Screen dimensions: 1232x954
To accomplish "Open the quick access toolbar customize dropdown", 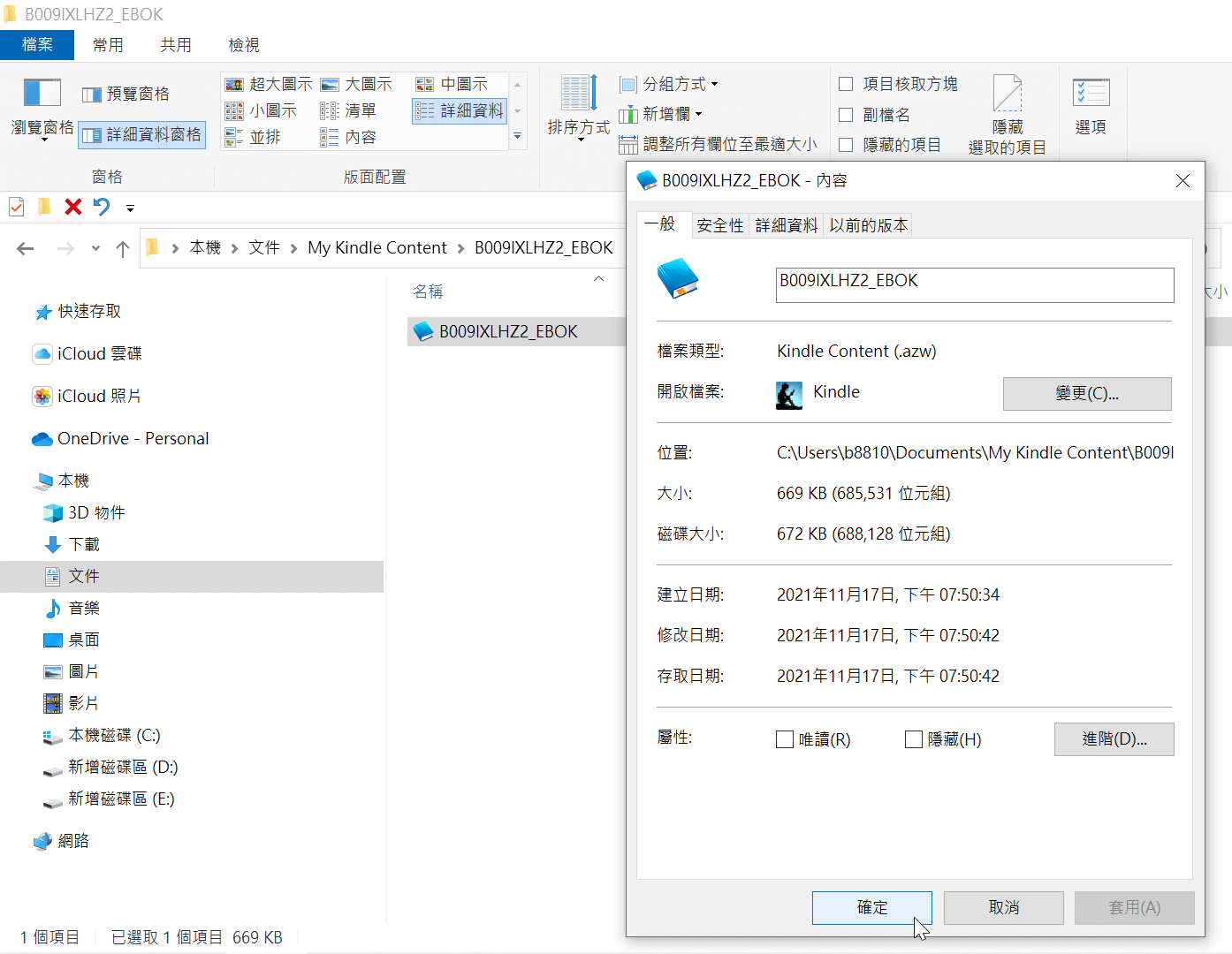I will [x=130, y=208].
